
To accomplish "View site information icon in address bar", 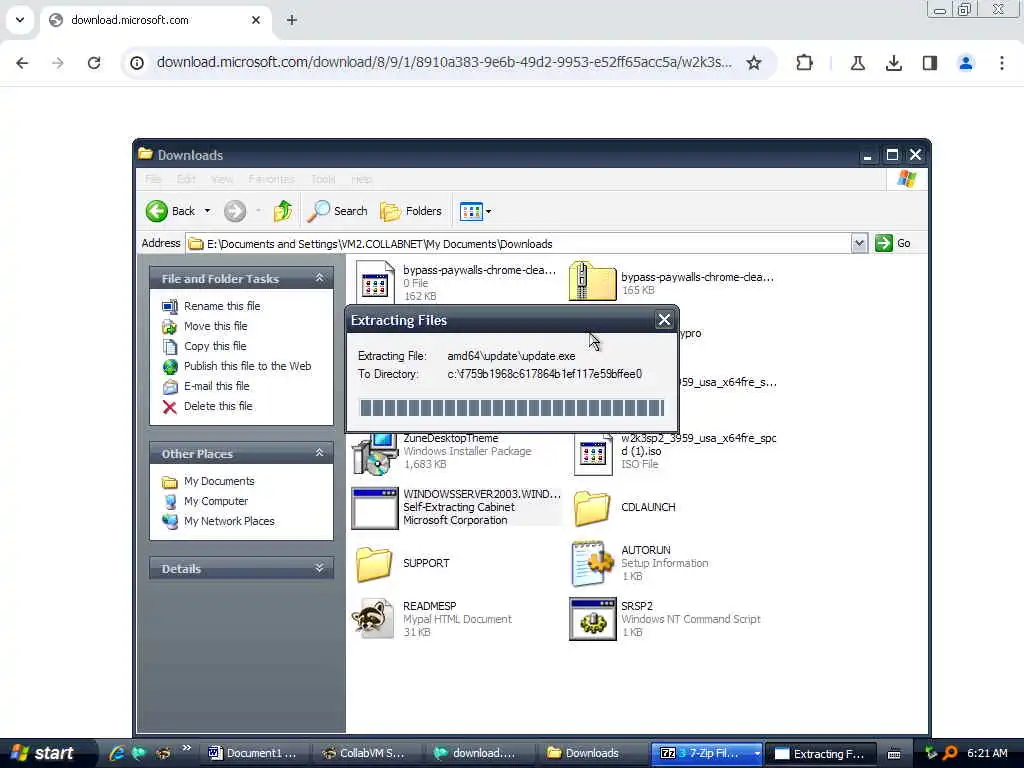I will [137, 63].
